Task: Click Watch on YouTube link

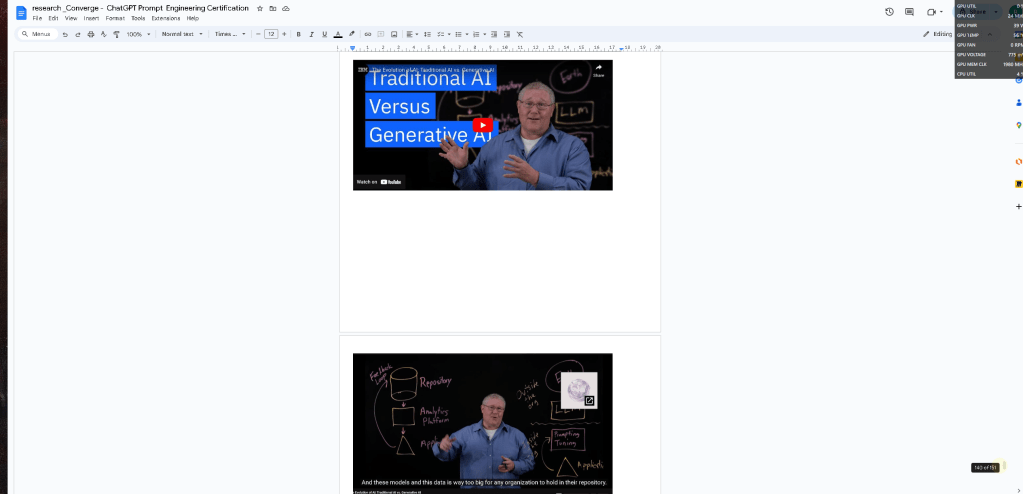Action: [379, 182]
